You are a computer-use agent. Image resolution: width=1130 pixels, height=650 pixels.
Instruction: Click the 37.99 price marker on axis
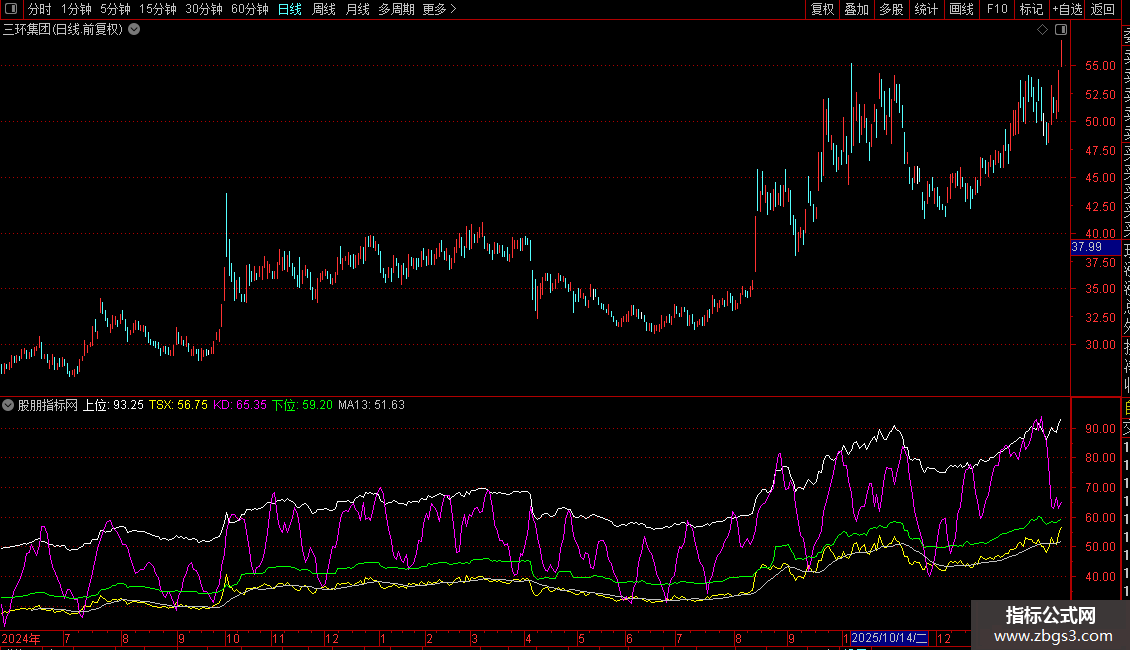1095,247
